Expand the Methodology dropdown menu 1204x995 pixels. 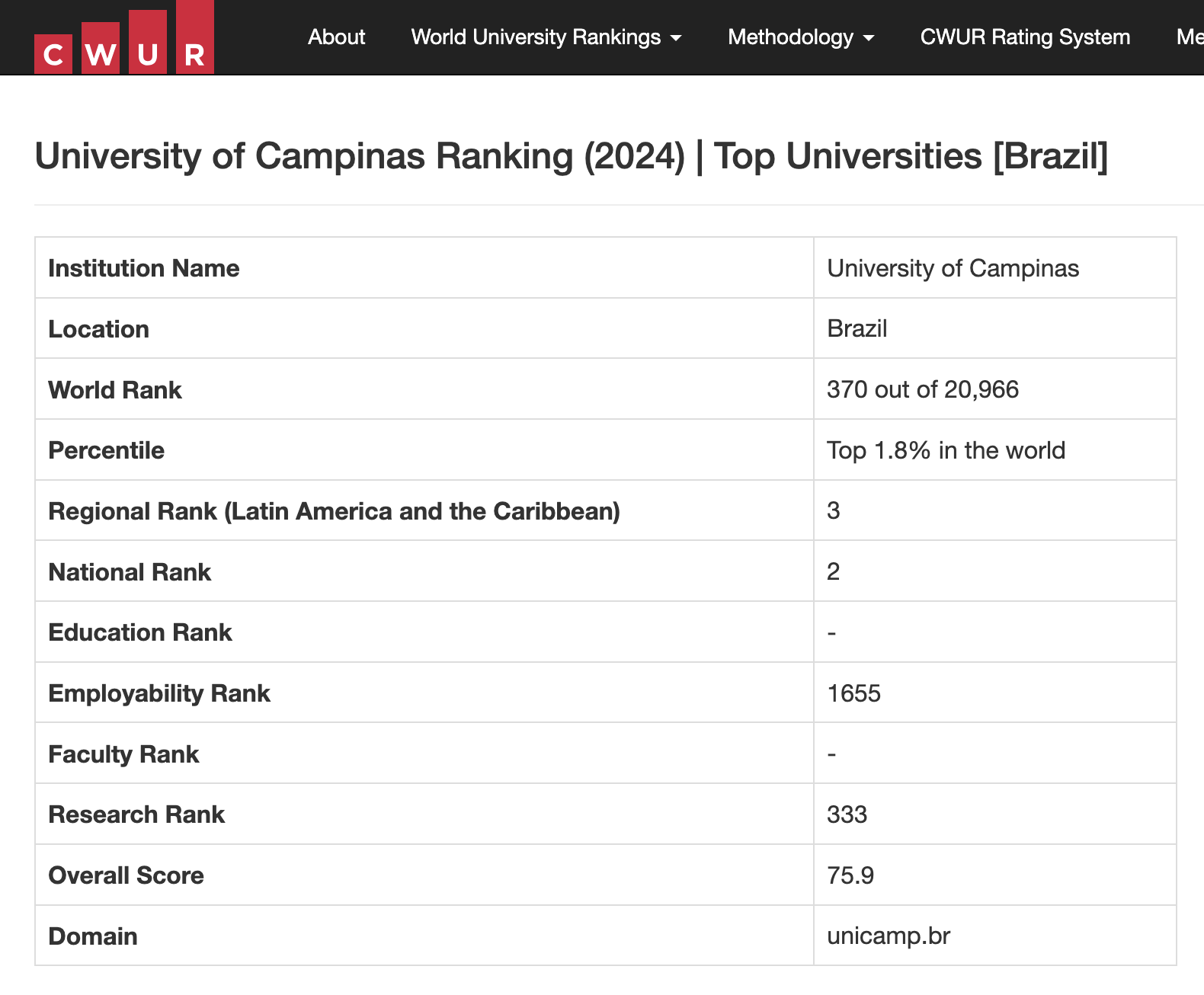tap(800, 37)
